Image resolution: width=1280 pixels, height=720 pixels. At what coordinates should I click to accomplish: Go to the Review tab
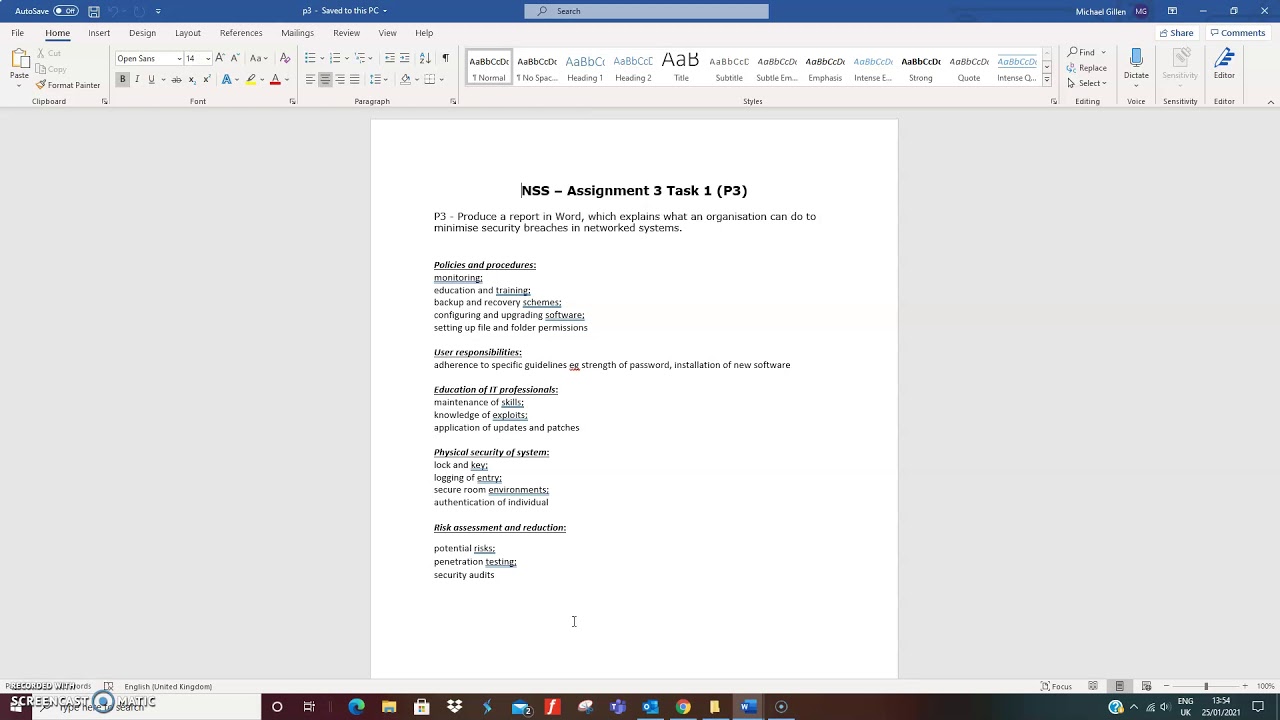pos(346,33)
